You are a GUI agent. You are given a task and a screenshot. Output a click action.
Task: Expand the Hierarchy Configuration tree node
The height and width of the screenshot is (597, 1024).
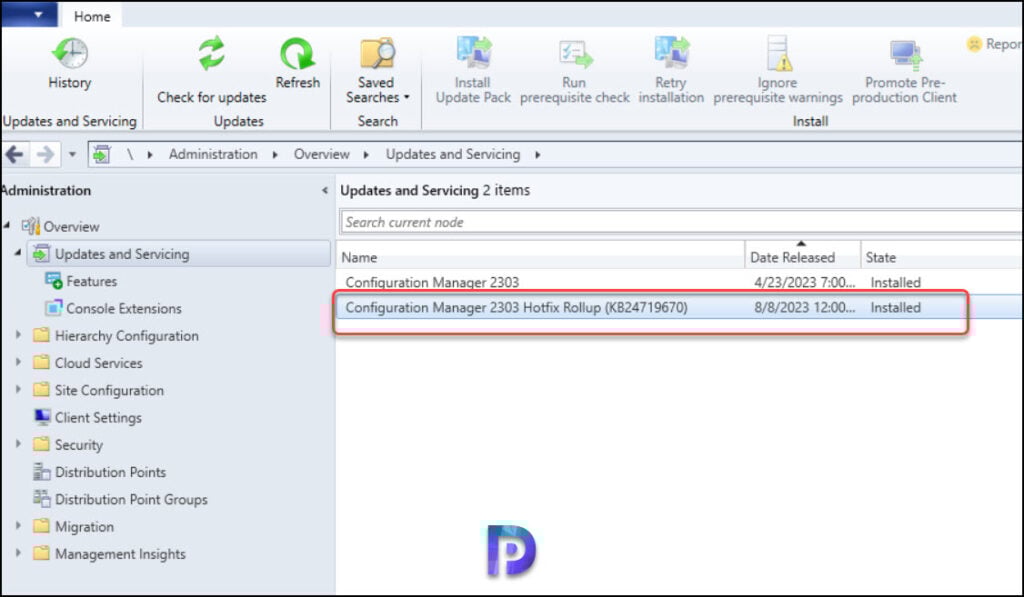pyautogui.click(x=18, y=334)
